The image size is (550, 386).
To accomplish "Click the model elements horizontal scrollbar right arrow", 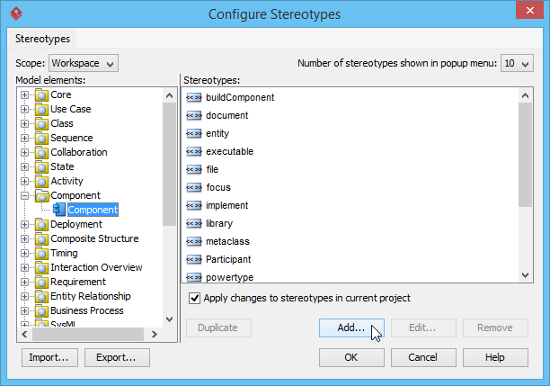I will (x=154, y=334).
